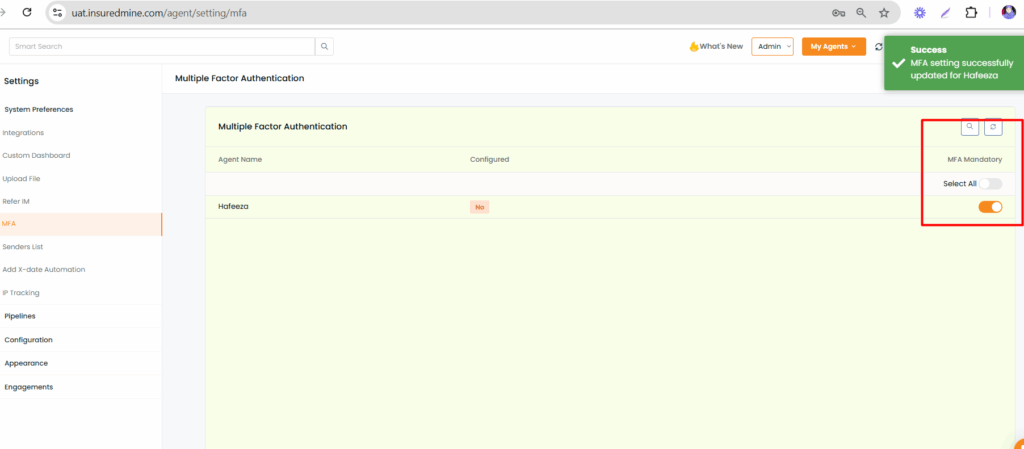
Task: Click the Configured column header
Action: click(x=489, y=159)
